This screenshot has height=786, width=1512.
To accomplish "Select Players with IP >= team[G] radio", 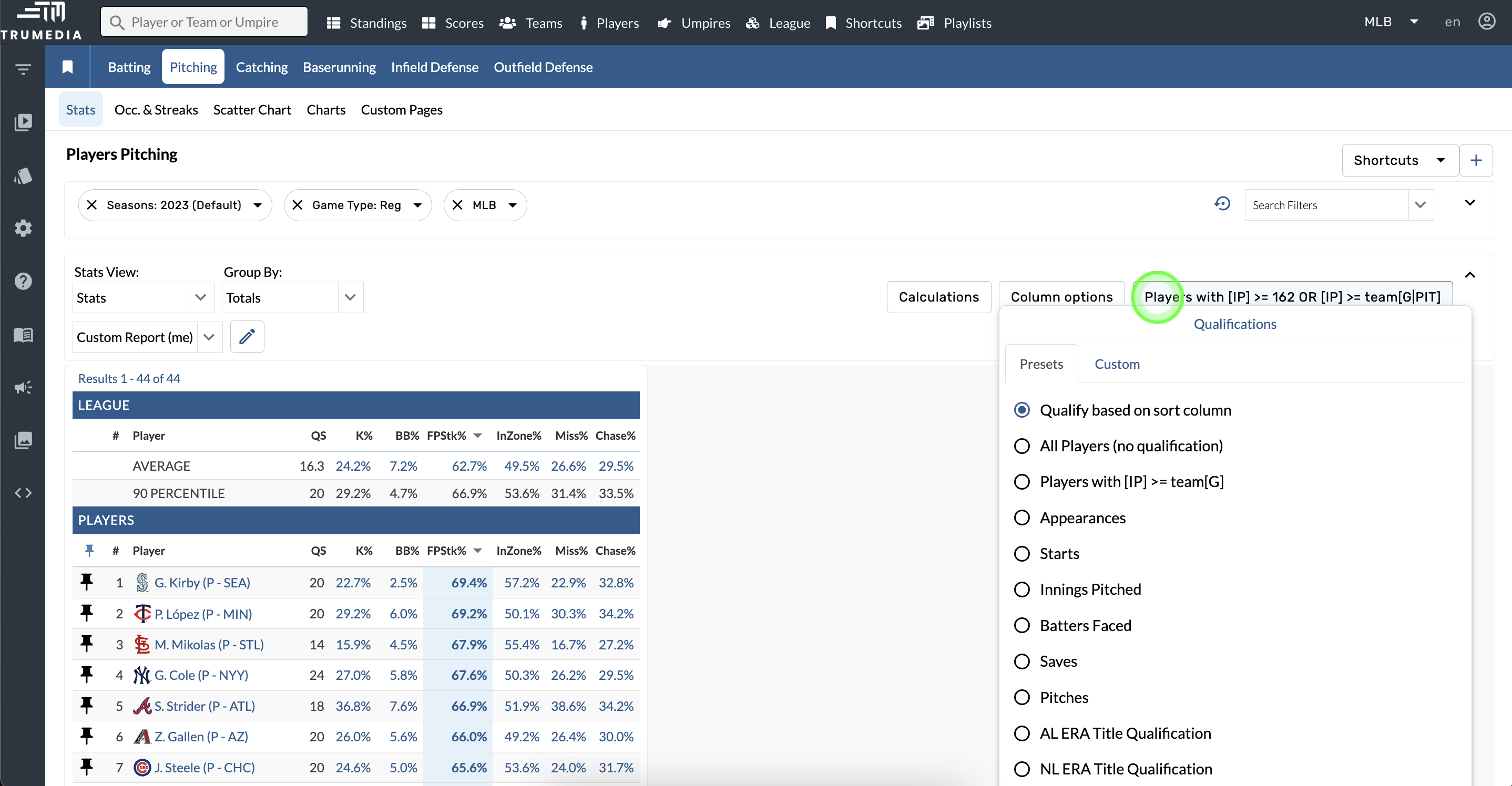I will (x=1022, y=481).
